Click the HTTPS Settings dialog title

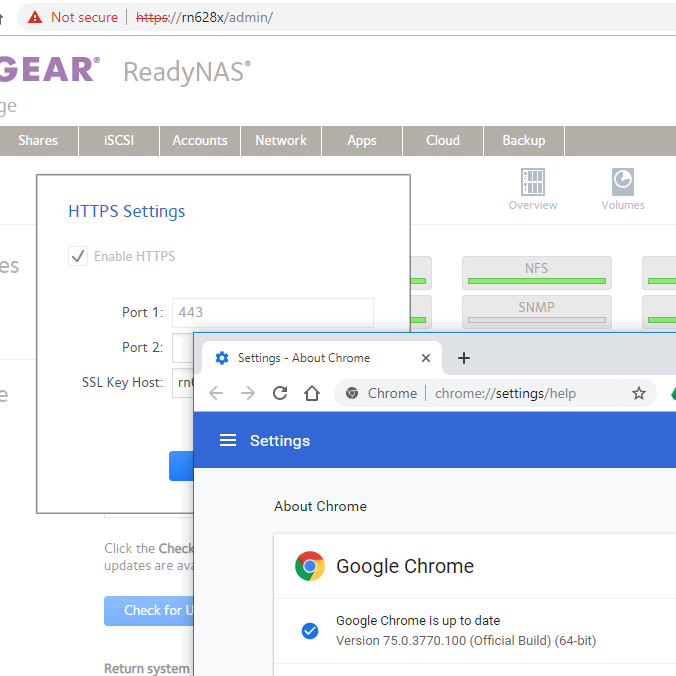click(127, 211)
